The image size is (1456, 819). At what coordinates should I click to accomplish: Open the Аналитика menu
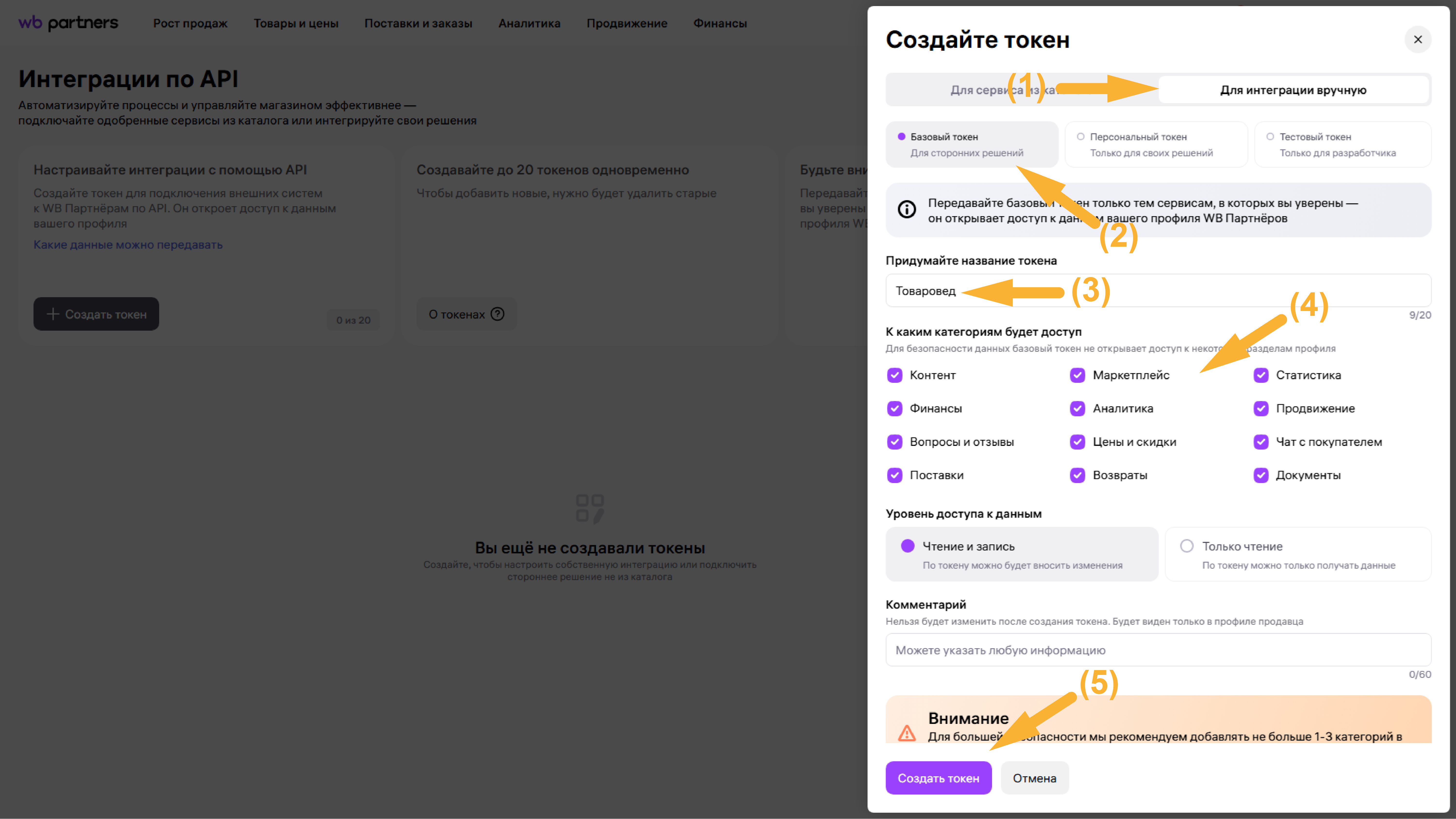(x=529, y=23)
